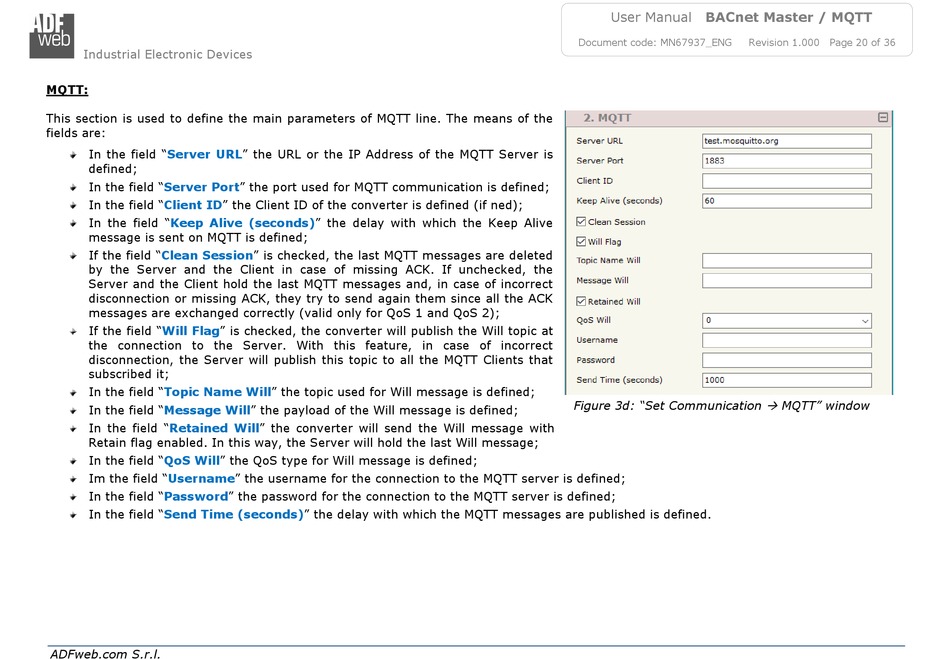This screenshot has width=950, height=659.
Task: Toggle the Clean Session checkbox
Action: pos(581,222)
